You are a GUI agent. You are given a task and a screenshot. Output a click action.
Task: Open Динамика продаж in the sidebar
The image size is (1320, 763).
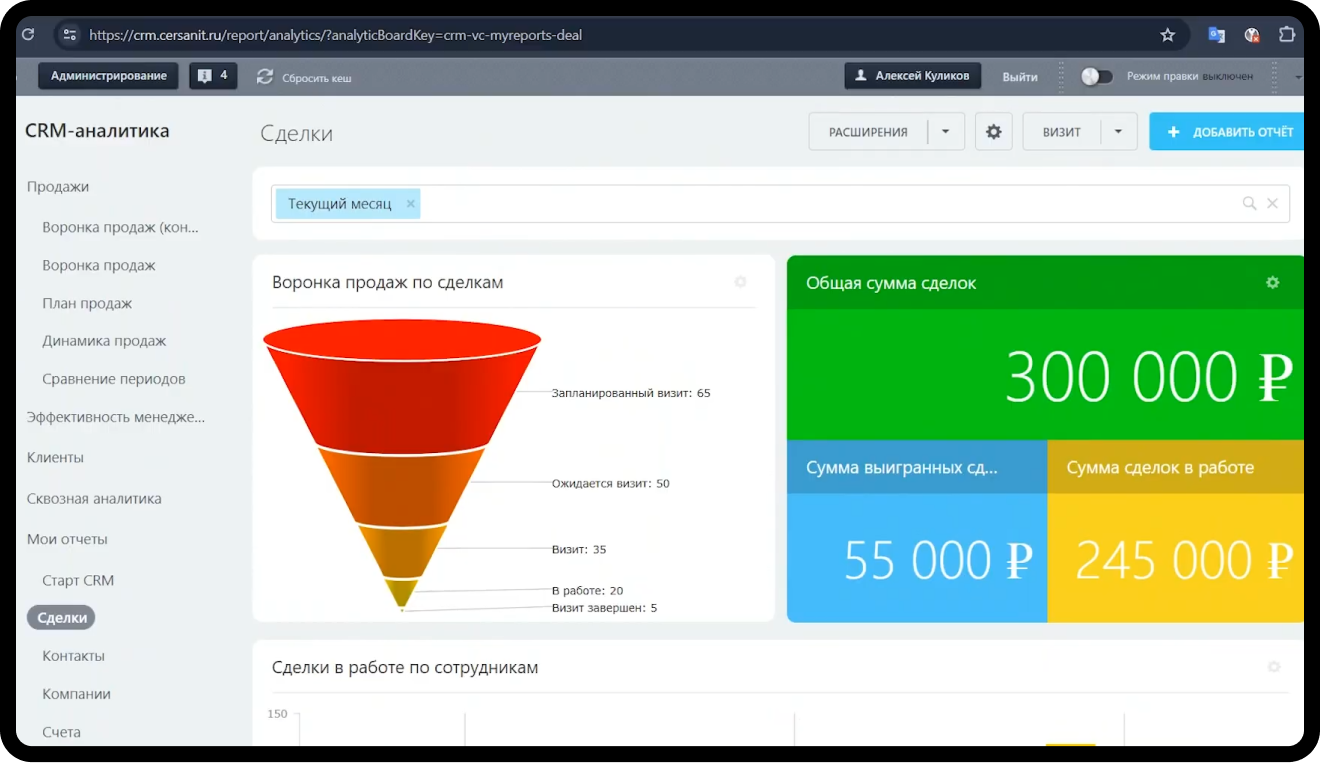click(x=104, y=341)
